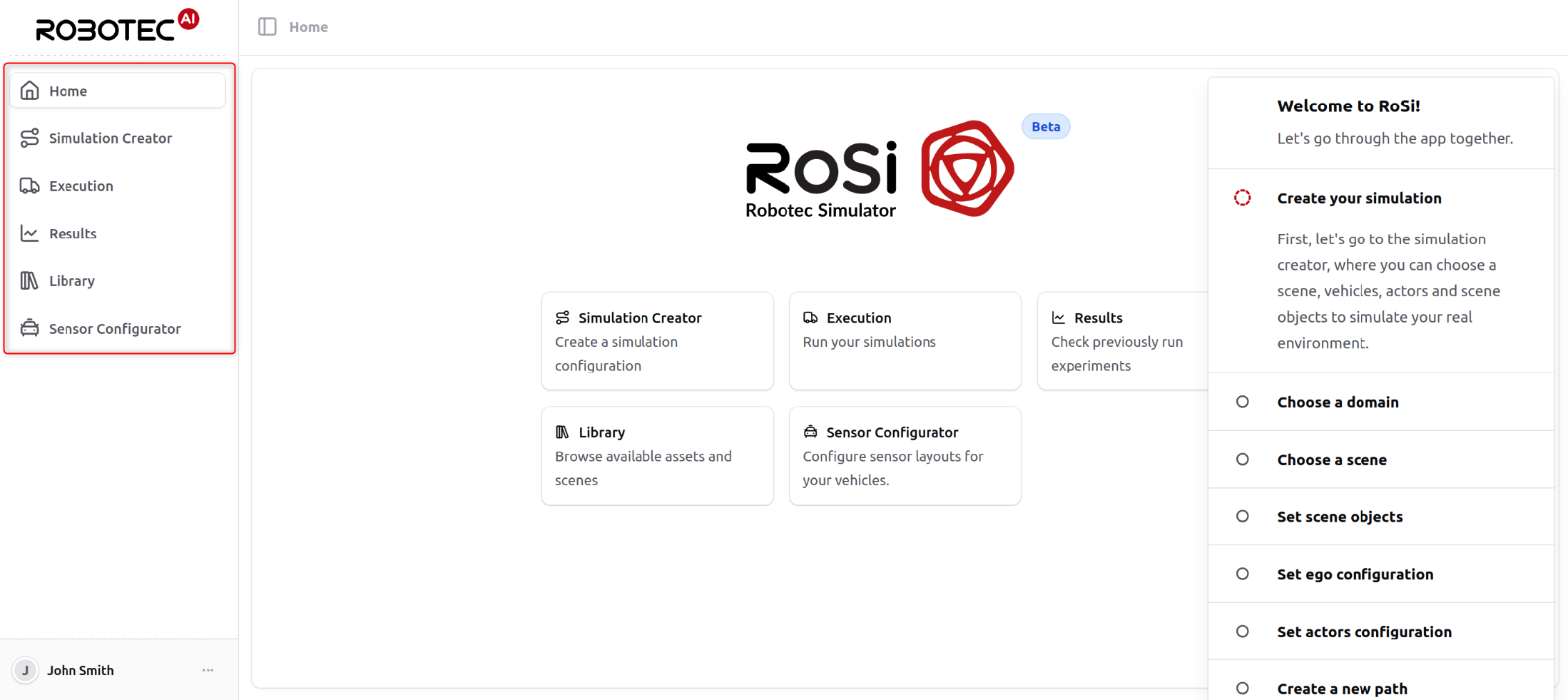Screen dimensions: 1568x700
Task: Click the red RoSi rose logo
Action: 967,168
